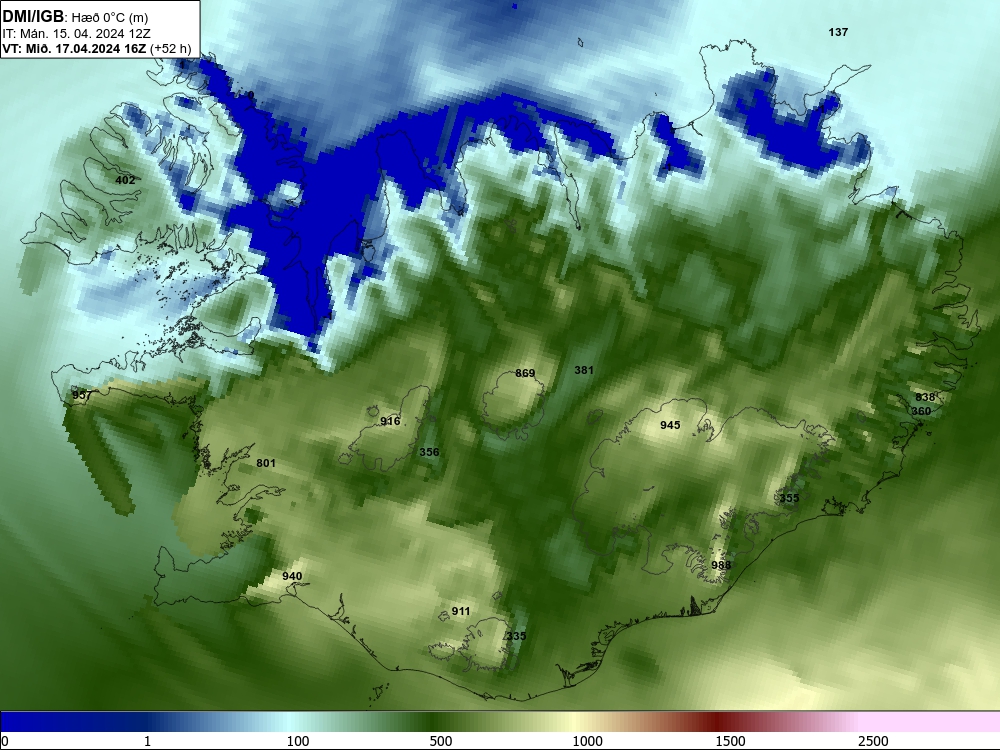Image resolution: width=1000 pixels, height=750 pixels.
Task: Click the 'VT: Mið. 17.04.2024 16Z' line
Action: pos(74,48)
